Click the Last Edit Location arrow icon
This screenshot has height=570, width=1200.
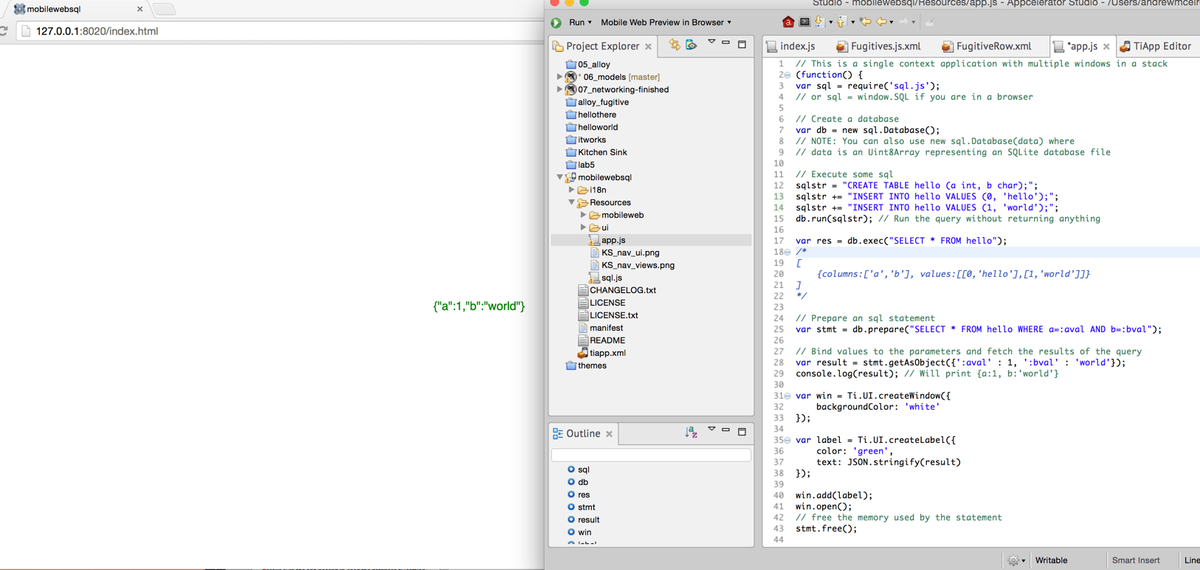tap(867, 22)
